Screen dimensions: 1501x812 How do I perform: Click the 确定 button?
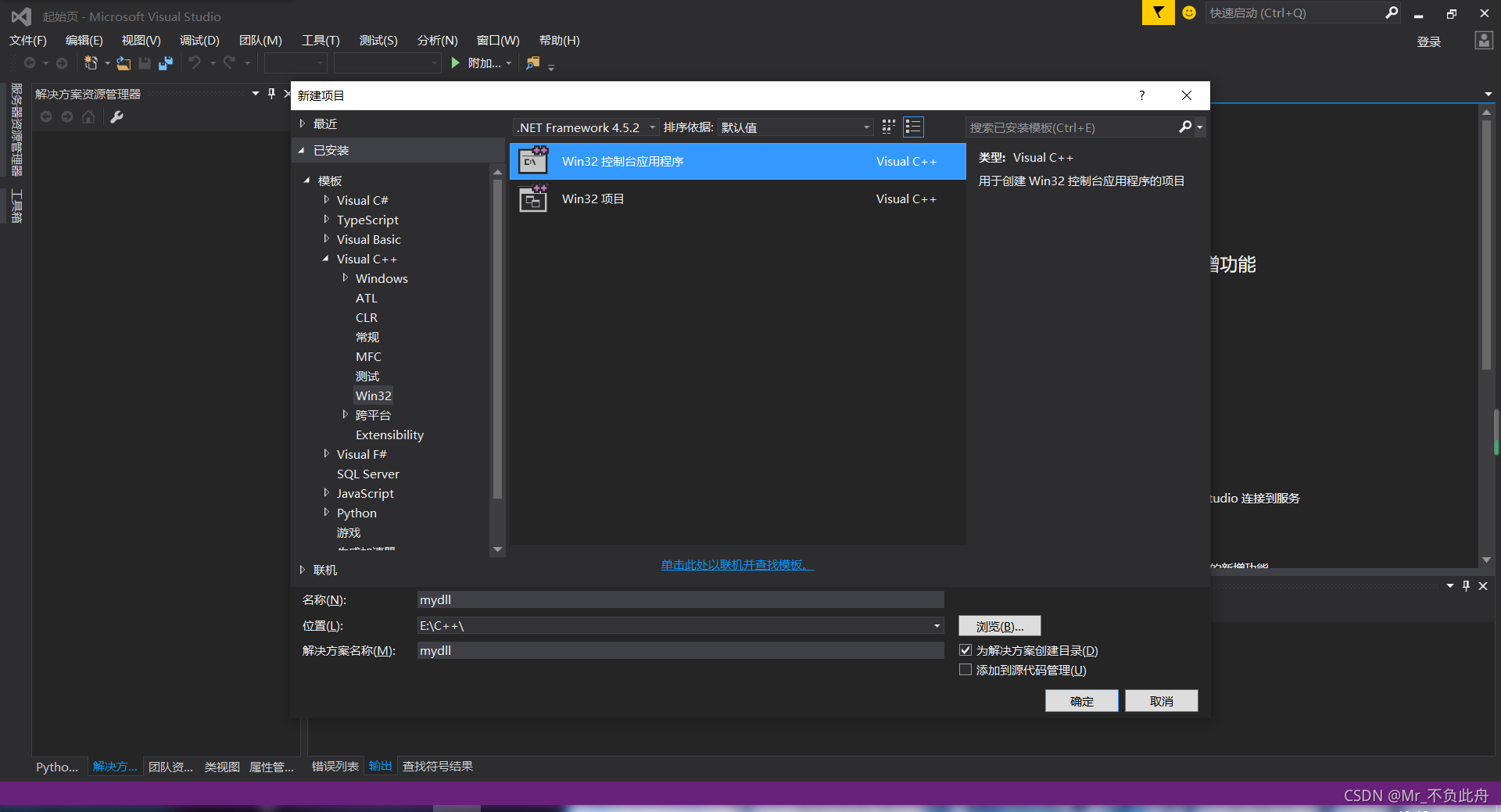click(1082, 701)
